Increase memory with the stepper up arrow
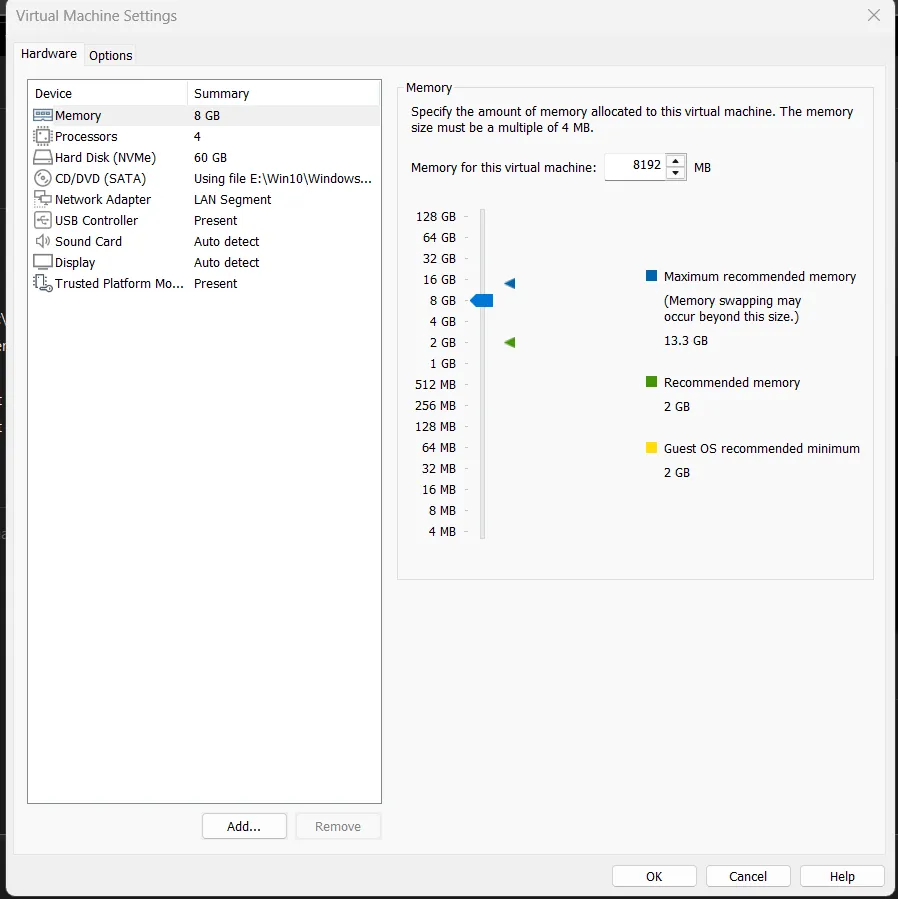This screenshot has width=898, height=899. [x=676, y=161]
